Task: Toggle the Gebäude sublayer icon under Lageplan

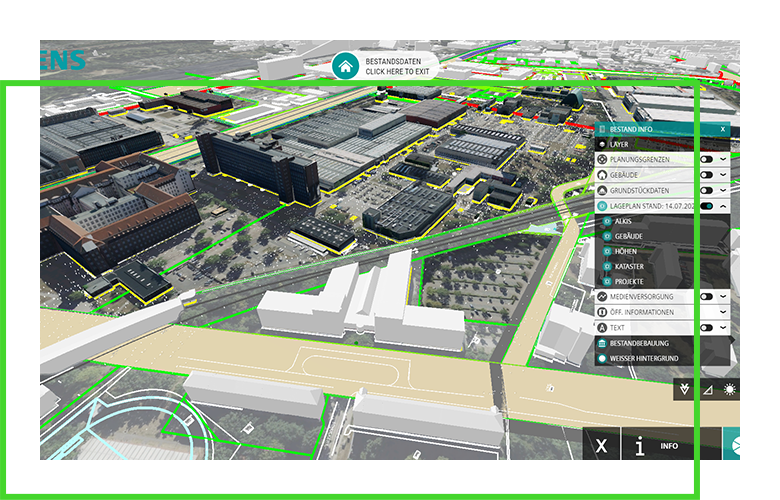Action: pyautogui.click(x=607, y=236)
